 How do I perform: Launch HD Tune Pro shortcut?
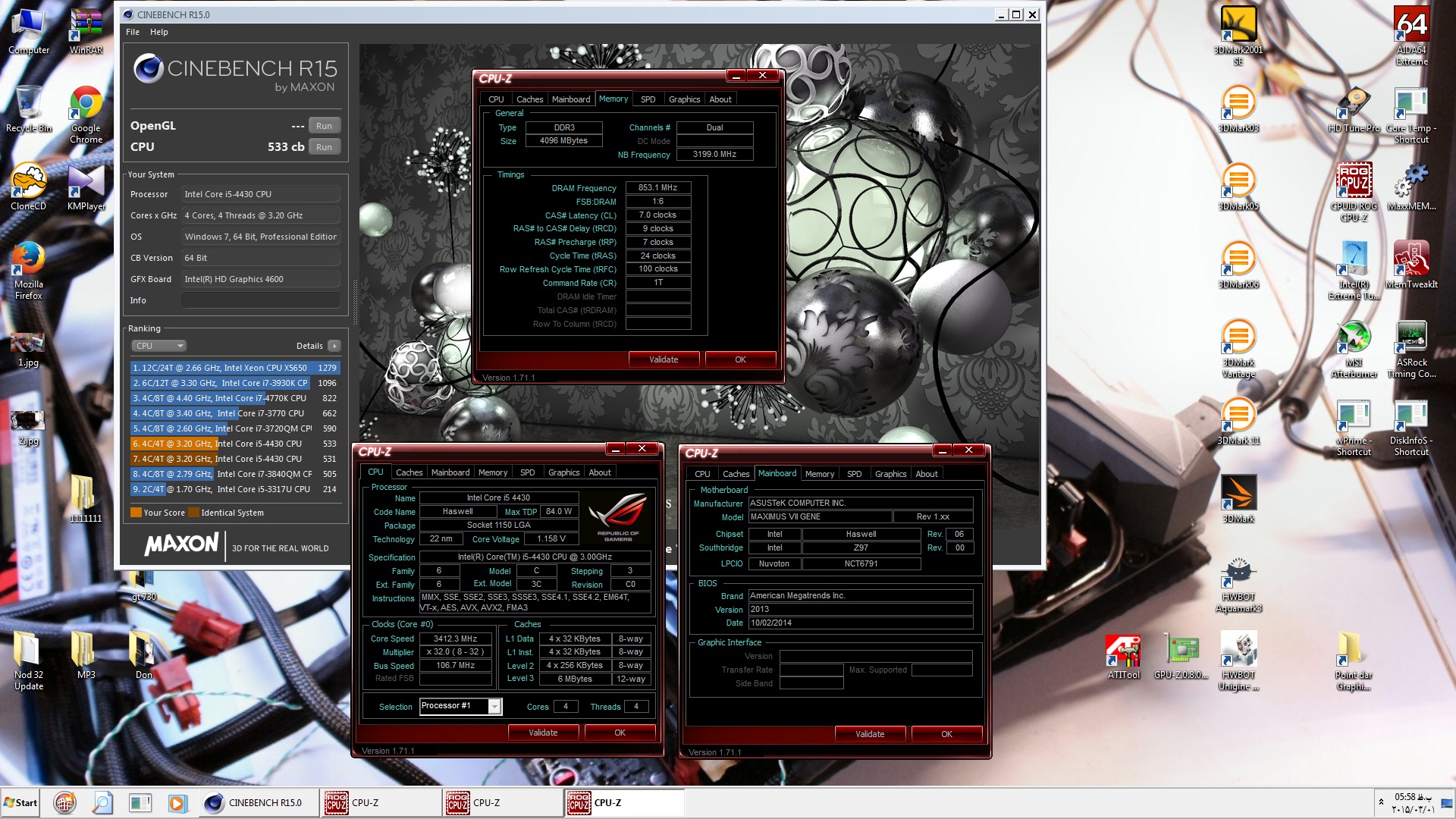1354,108
